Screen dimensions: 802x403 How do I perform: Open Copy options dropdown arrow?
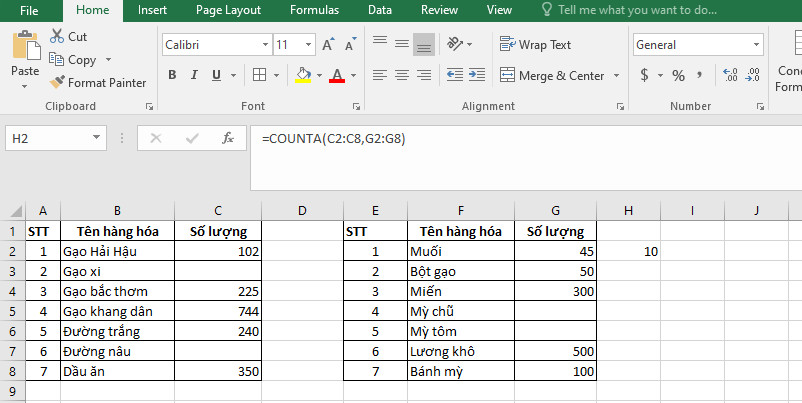108,60
